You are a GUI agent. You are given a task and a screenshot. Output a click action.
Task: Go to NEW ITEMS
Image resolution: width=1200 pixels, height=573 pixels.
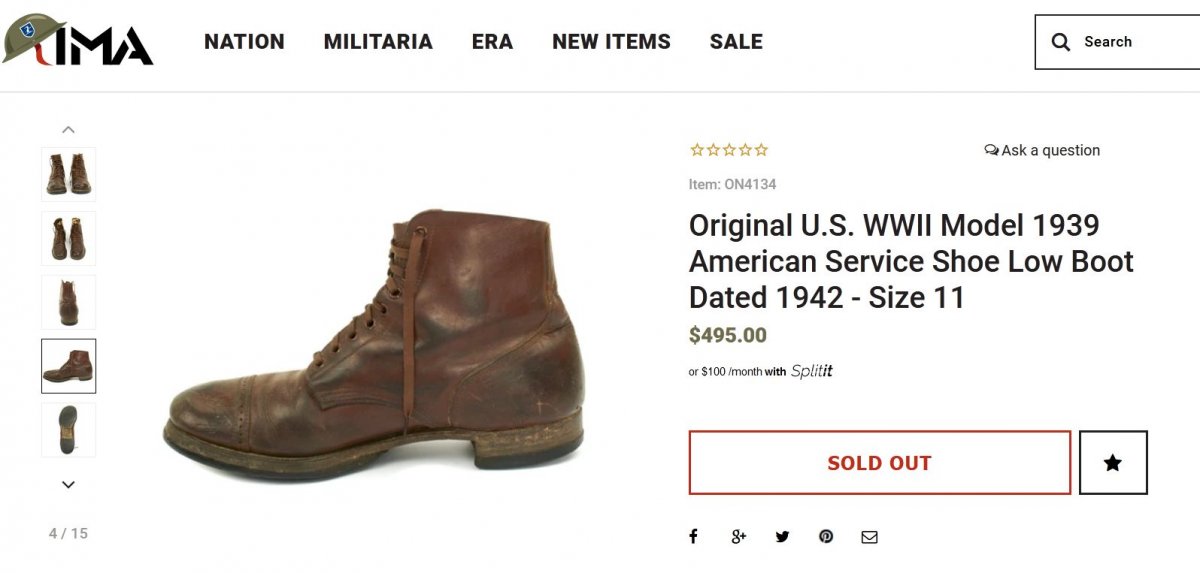(x=611, y=42)
